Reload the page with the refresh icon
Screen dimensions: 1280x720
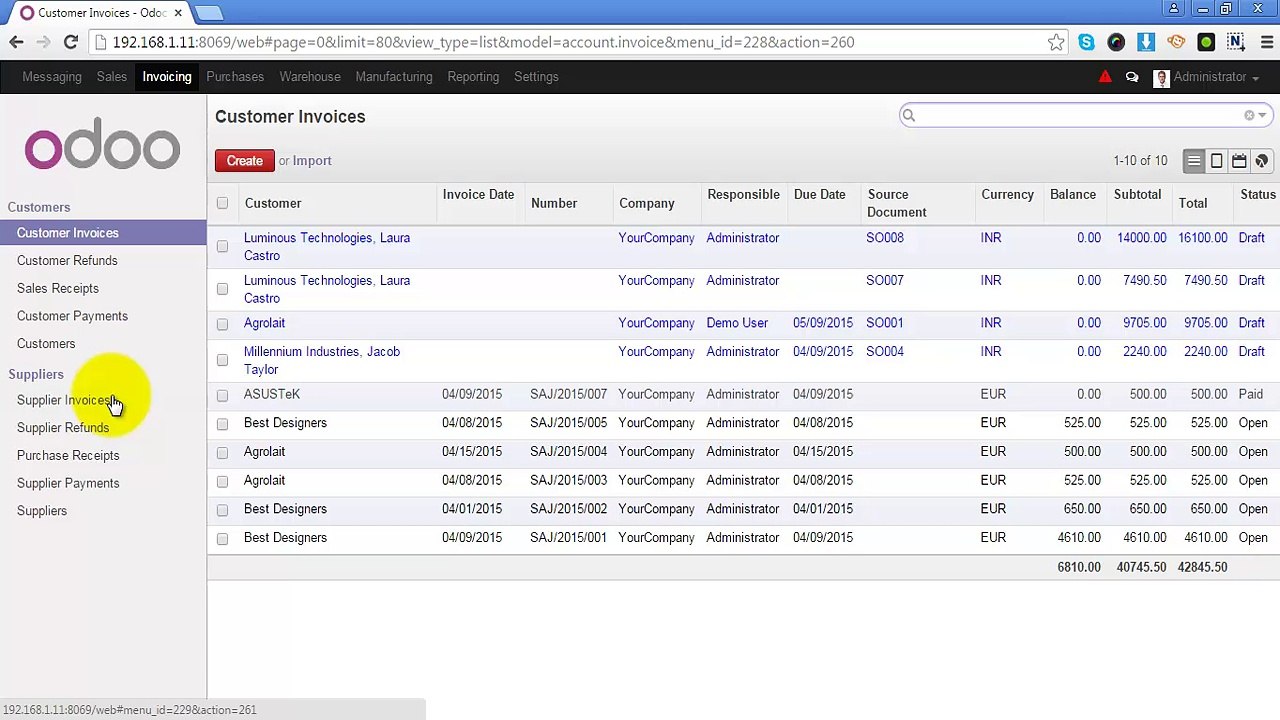pyautogui.click(x=71, y=42)
